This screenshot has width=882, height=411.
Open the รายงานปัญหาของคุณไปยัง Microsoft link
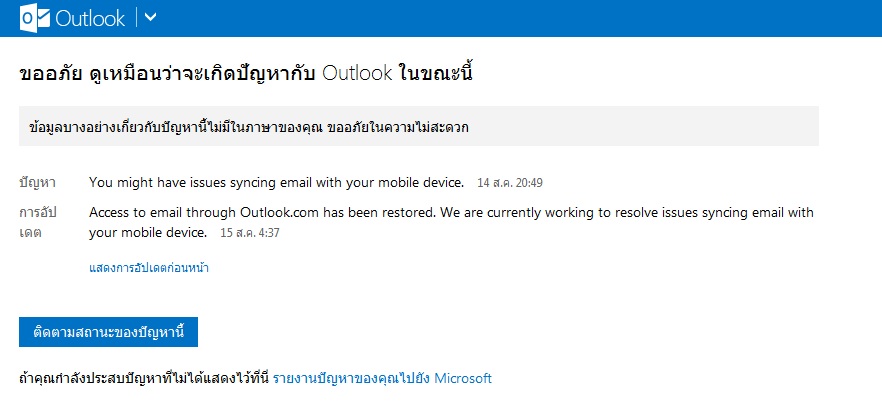pyautogui.click(x=382, y=379)
